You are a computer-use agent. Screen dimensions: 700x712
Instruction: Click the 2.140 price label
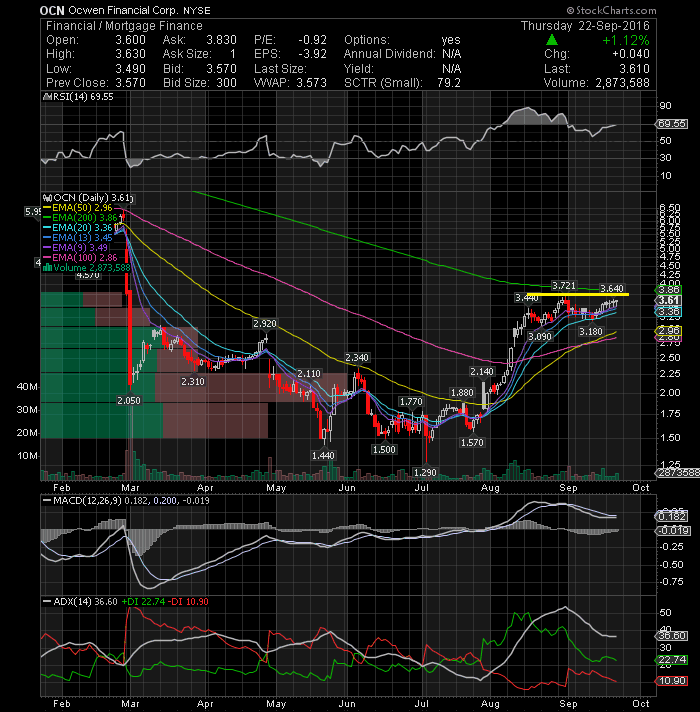tap(482, 371)
